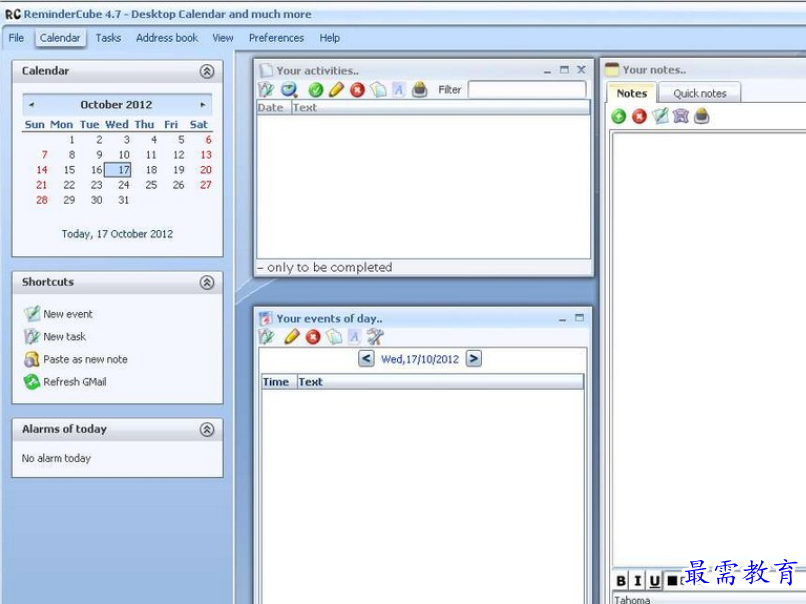Image resolution: width=806 pixels, height=604 pixels.
Task: Collapse the Shortcuts side panel
Action: point(207,282)
